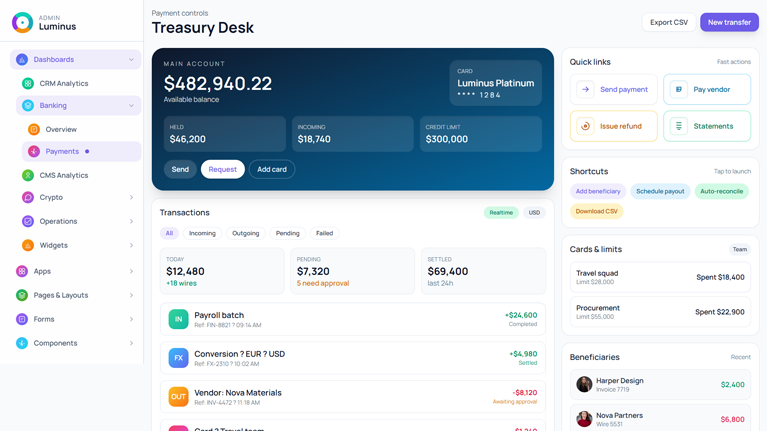The image size is (767, 431).
Task: Click the Payroll batch IN badge icon
Action: 178,319
